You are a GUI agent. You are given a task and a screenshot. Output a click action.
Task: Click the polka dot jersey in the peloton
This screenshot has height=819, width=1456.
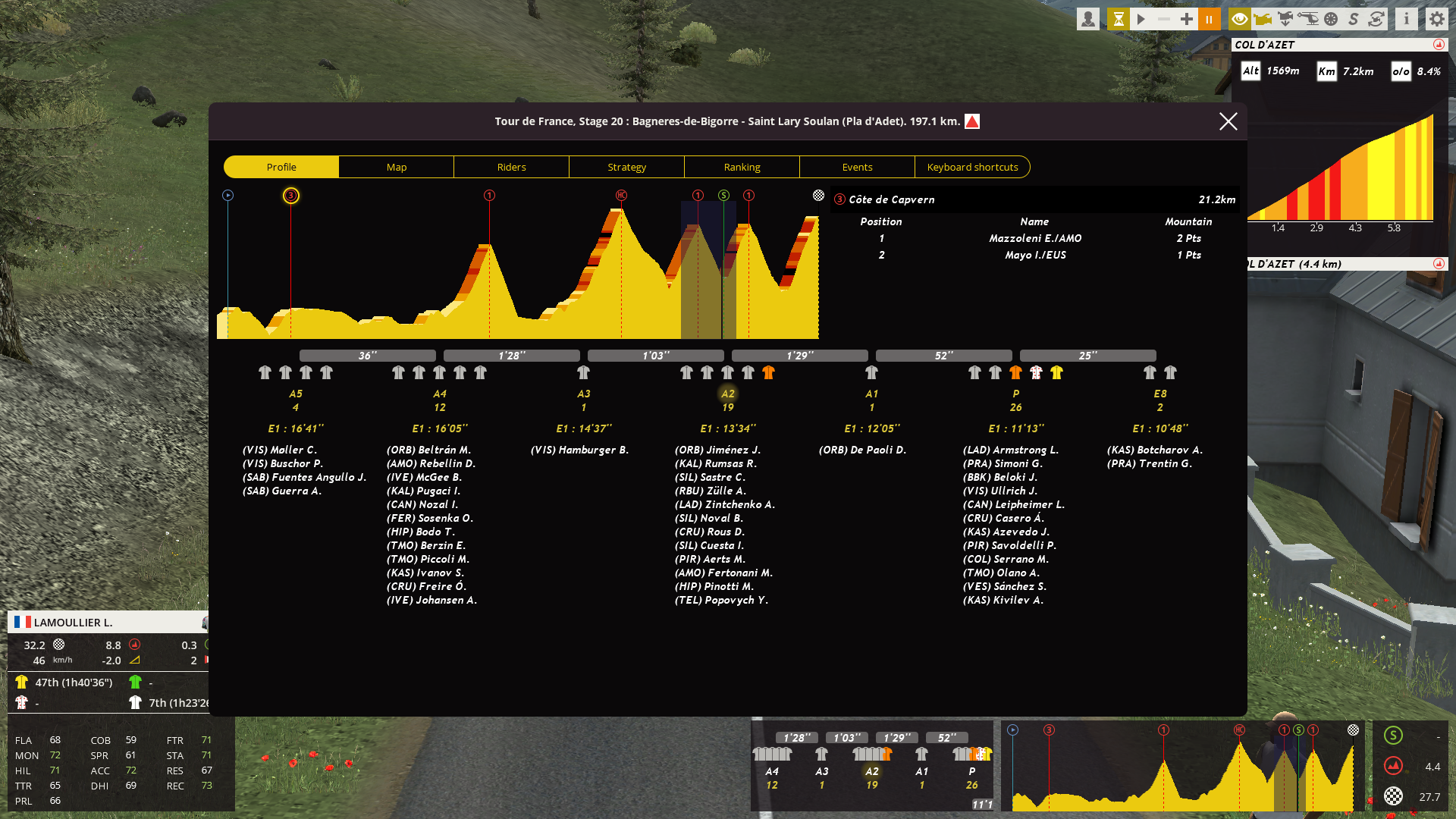[x=1037, y=372]
